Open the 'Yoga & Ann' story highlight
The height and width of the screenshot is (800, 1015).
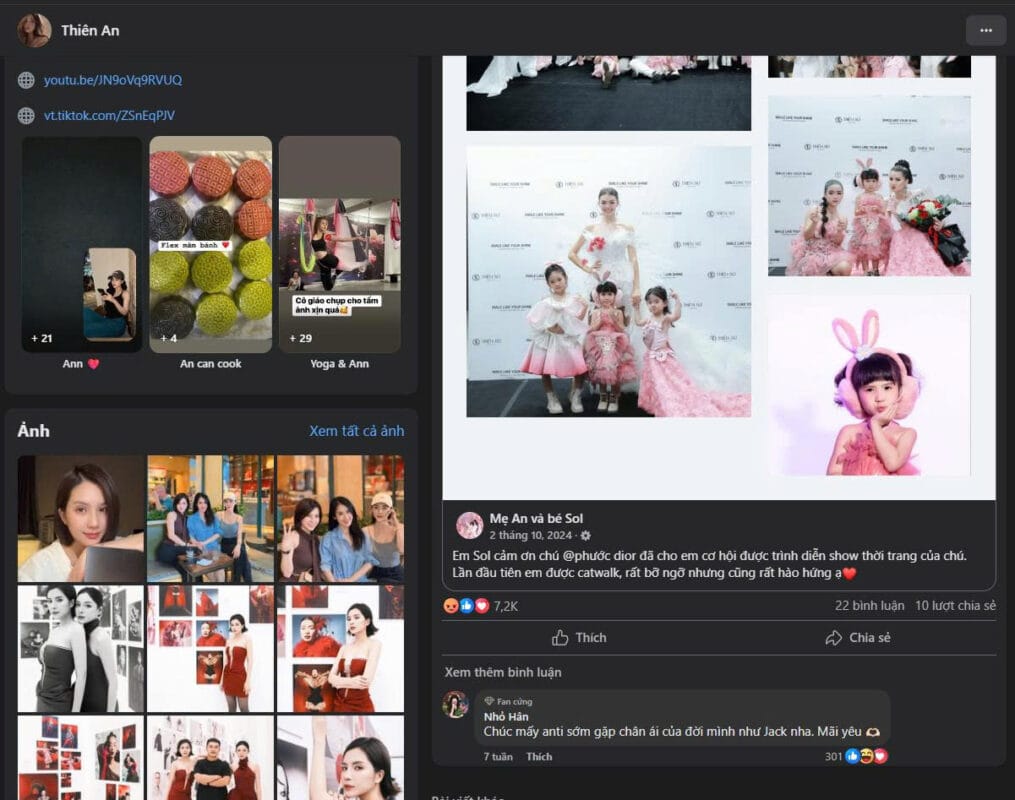click(x=339, y=245)
